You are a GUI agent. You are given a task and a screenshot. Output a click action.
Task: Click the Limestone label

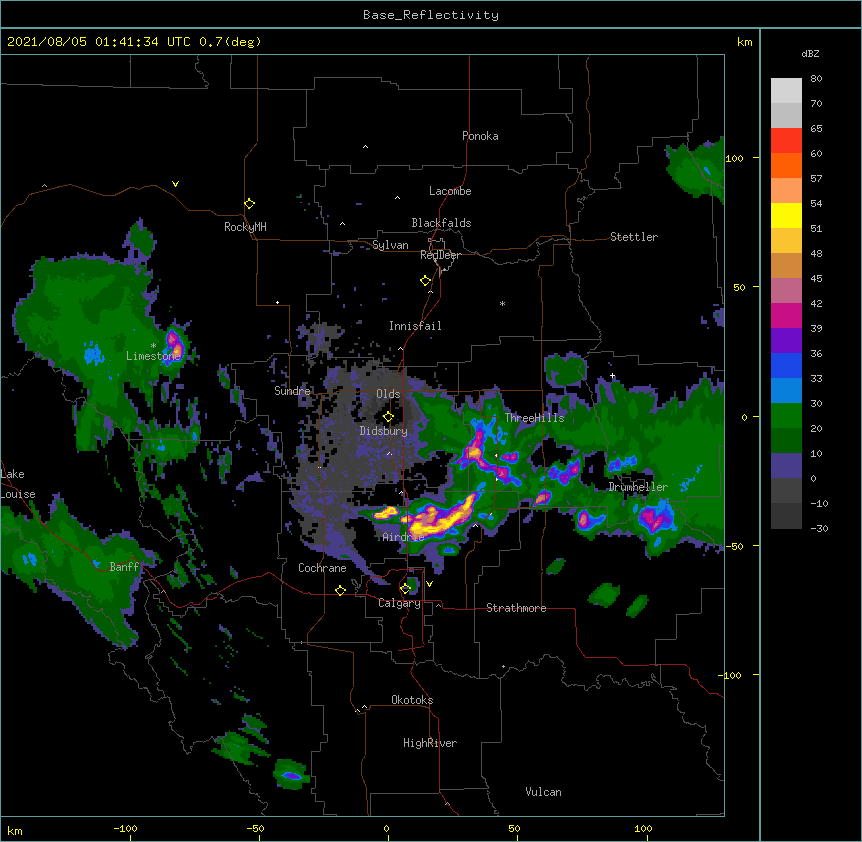(x=153, y=356)
